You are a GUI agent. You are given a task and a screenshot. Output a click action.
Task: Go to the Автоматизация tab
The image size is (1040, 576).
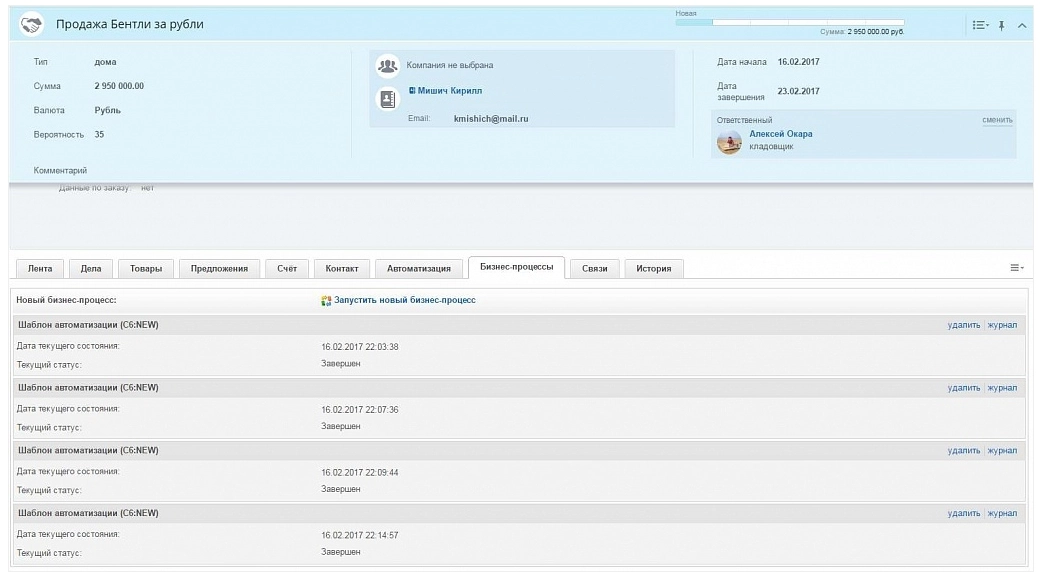[419, 268]
